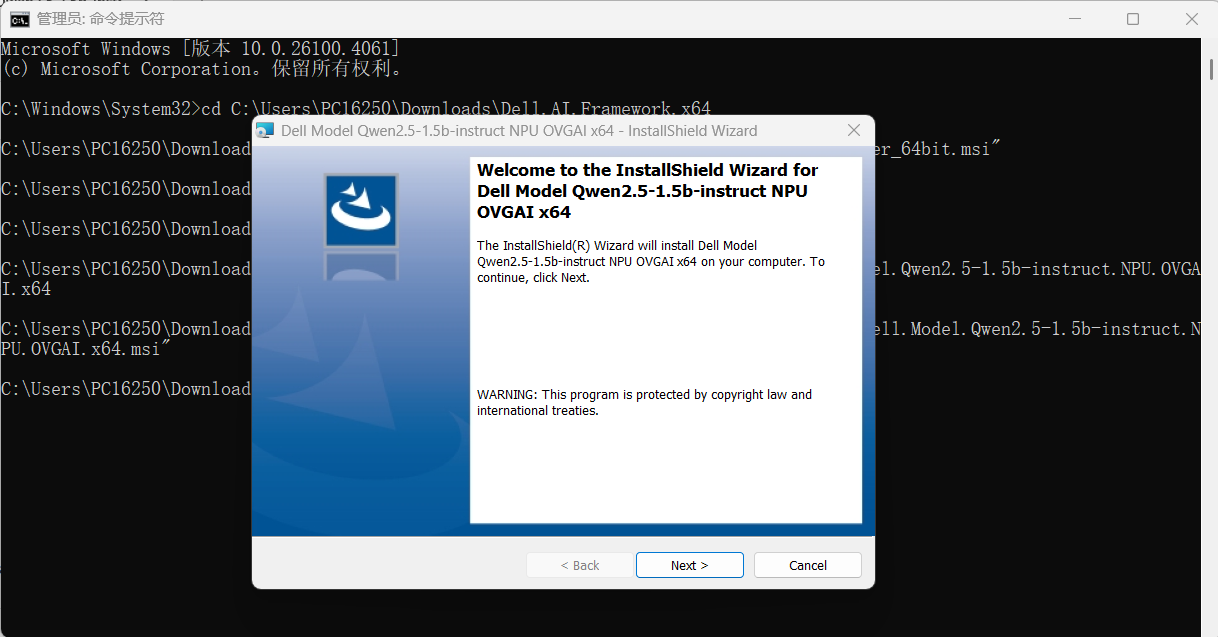
Task: Close the InstallShield Wizard dialog with its X
Action: click(853, 130)
